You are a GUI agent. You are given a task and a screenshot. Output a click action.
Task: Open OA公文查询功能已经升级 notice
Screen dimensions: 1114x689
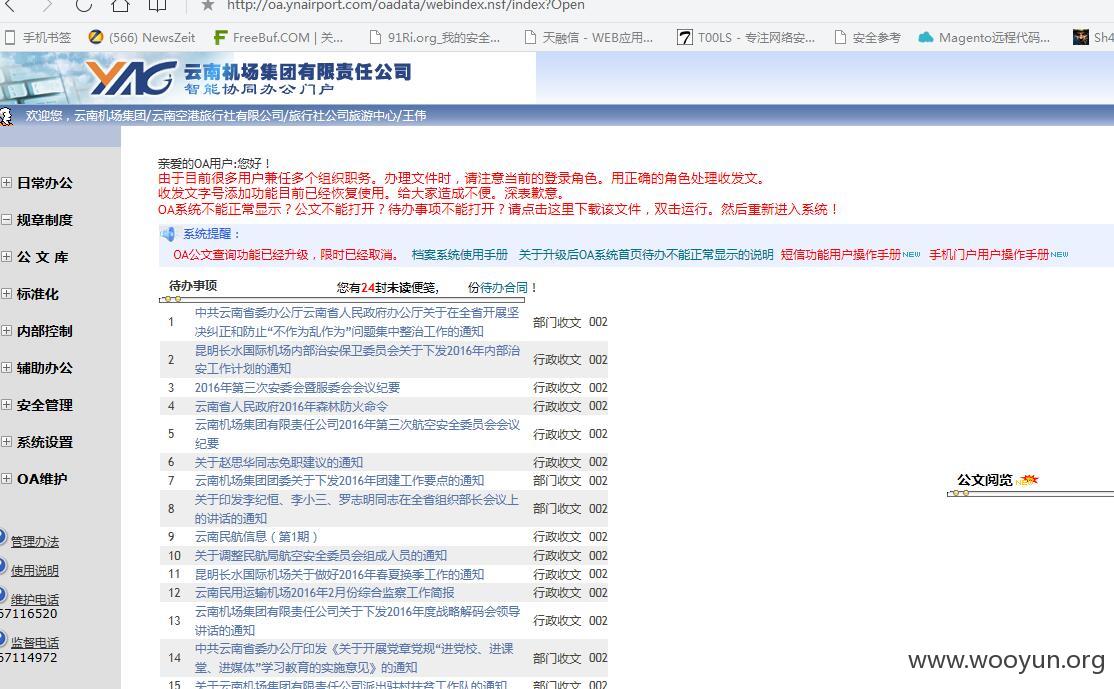click(x=285, y=254)
